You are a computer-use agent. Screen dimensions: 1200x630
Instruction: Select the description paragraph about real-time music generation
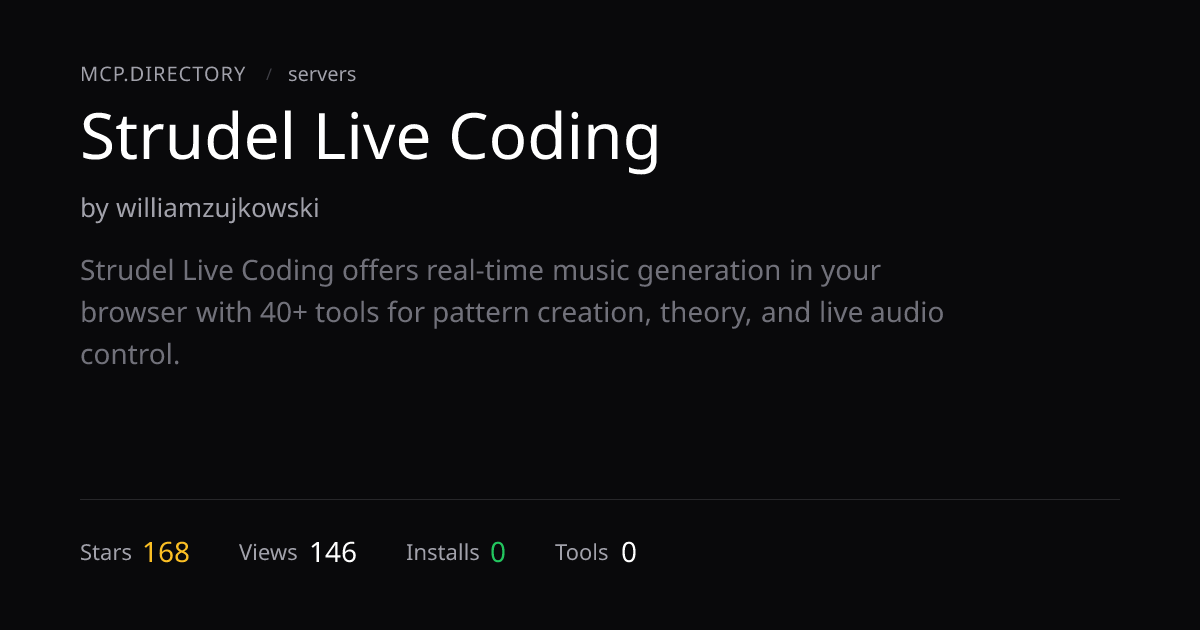(512, 312)
